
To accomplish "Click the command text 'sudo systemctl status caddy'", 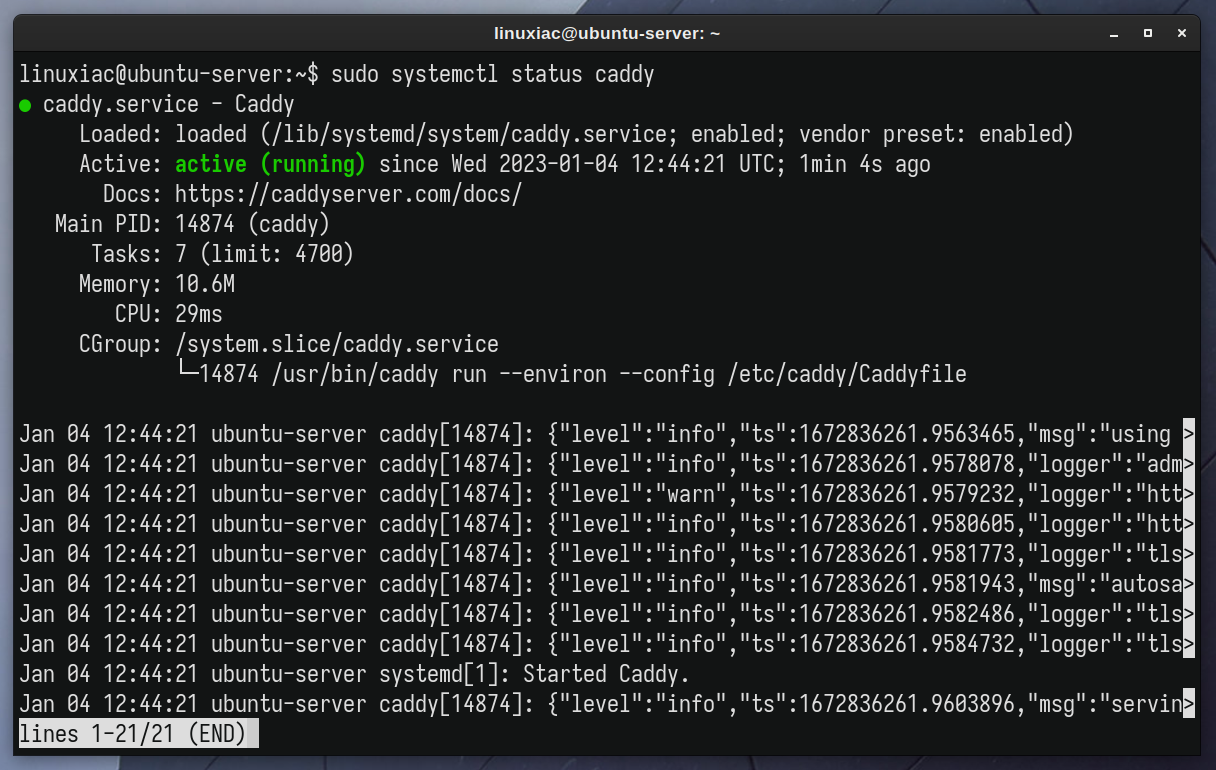I will tap(492, 74).
